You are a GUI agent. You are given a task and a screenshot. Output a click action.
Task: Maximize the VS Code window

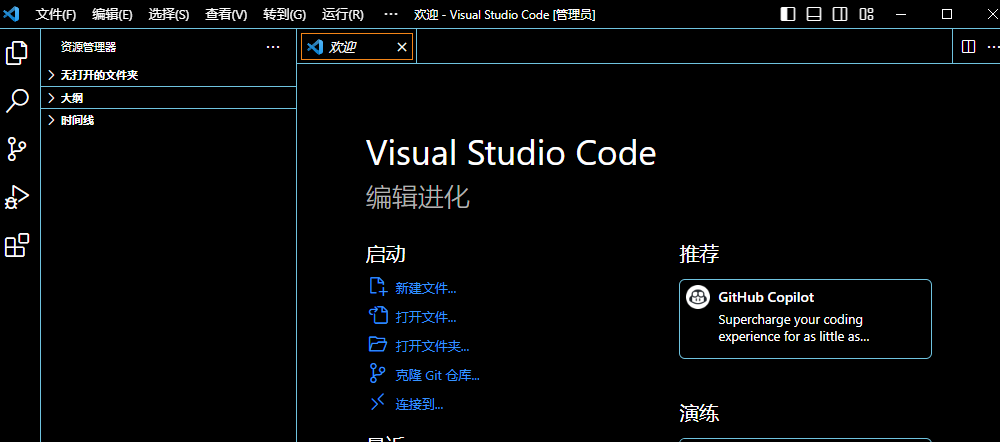pyautogui.click(x=947, y=14)
